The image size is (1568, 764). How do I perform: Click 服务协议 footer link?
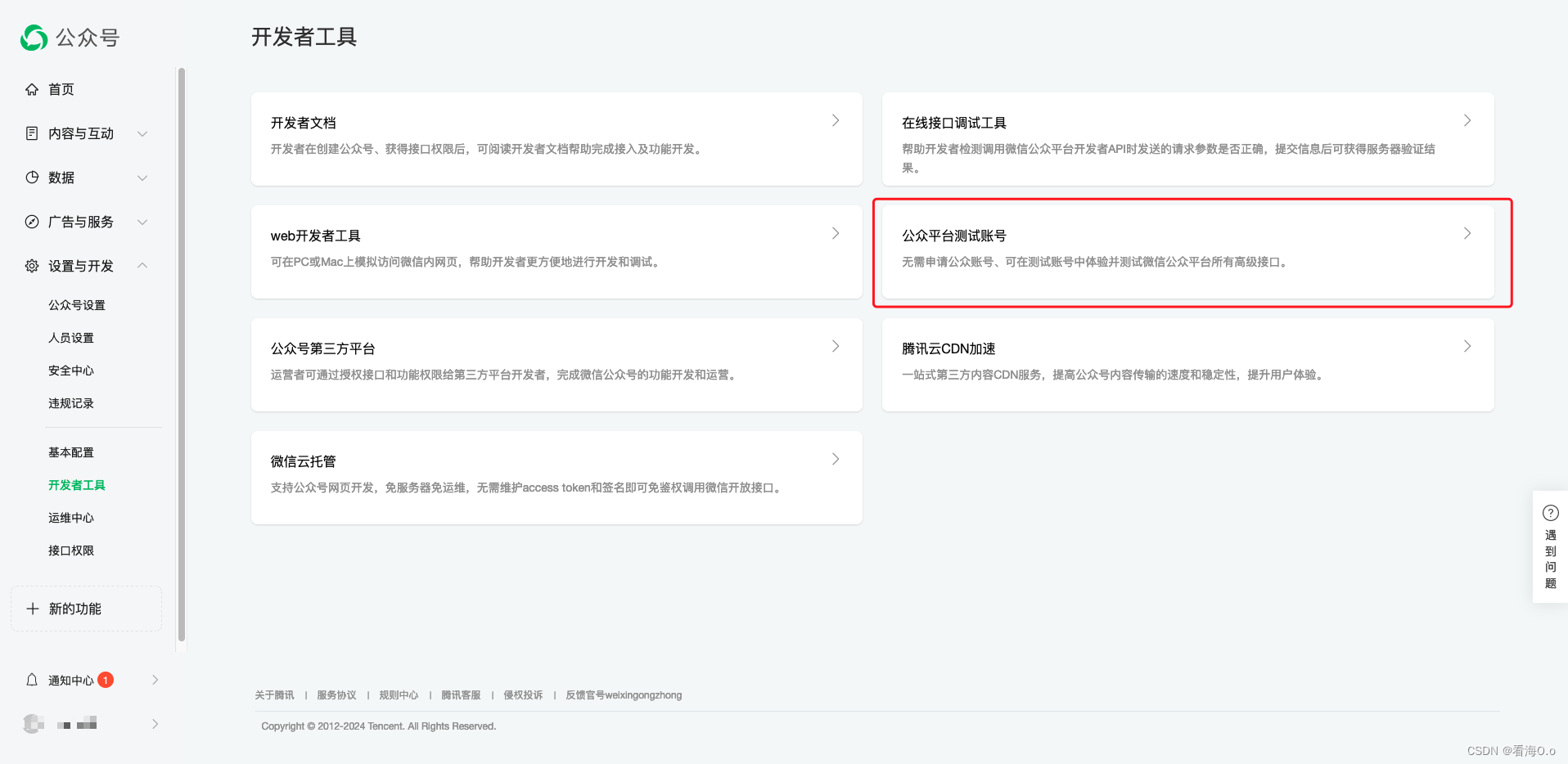pyautogui.click(x=336, y=695)
